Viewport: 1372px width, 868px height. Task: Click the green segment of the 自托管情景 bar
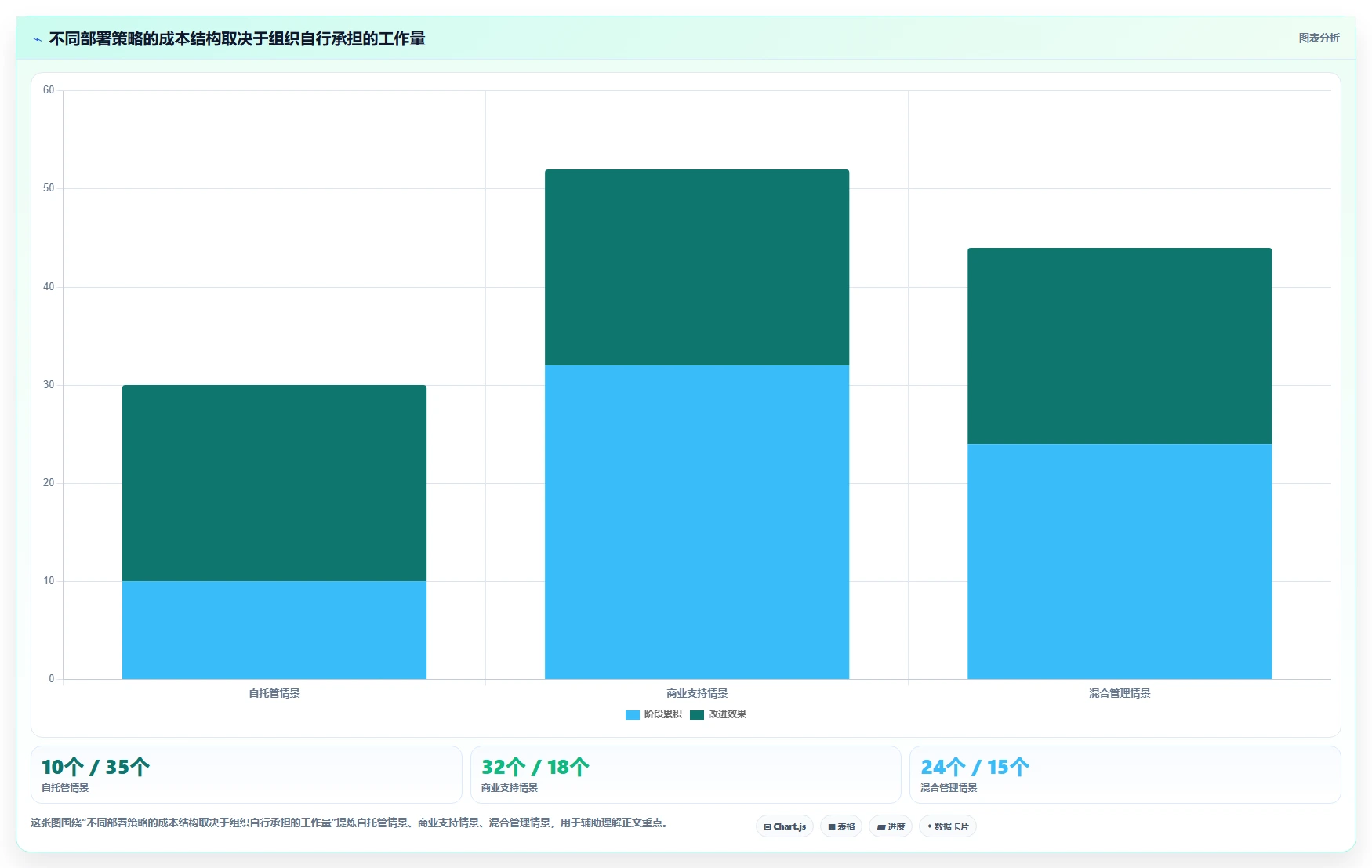(x=274, y=483)
